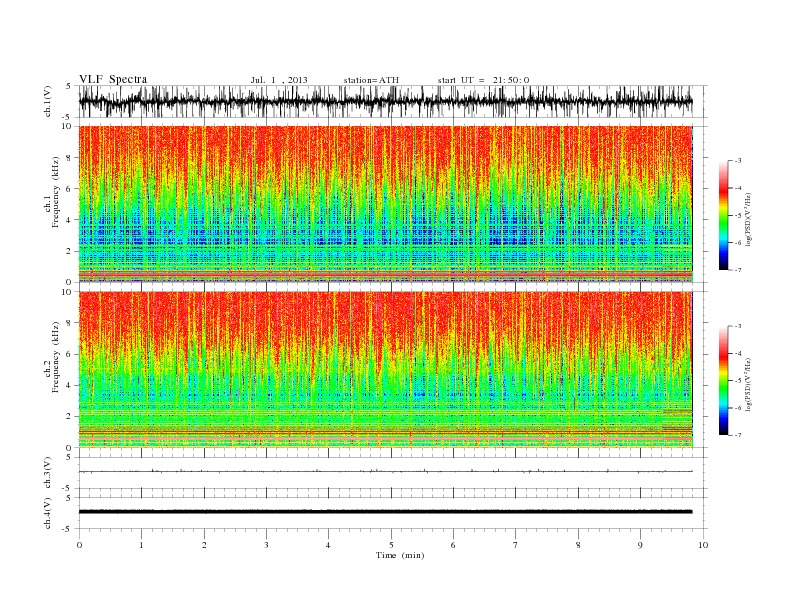792x612 pixels.
Task: Click the "-7" tick on upper colorbar
Action: click(738, 270)
